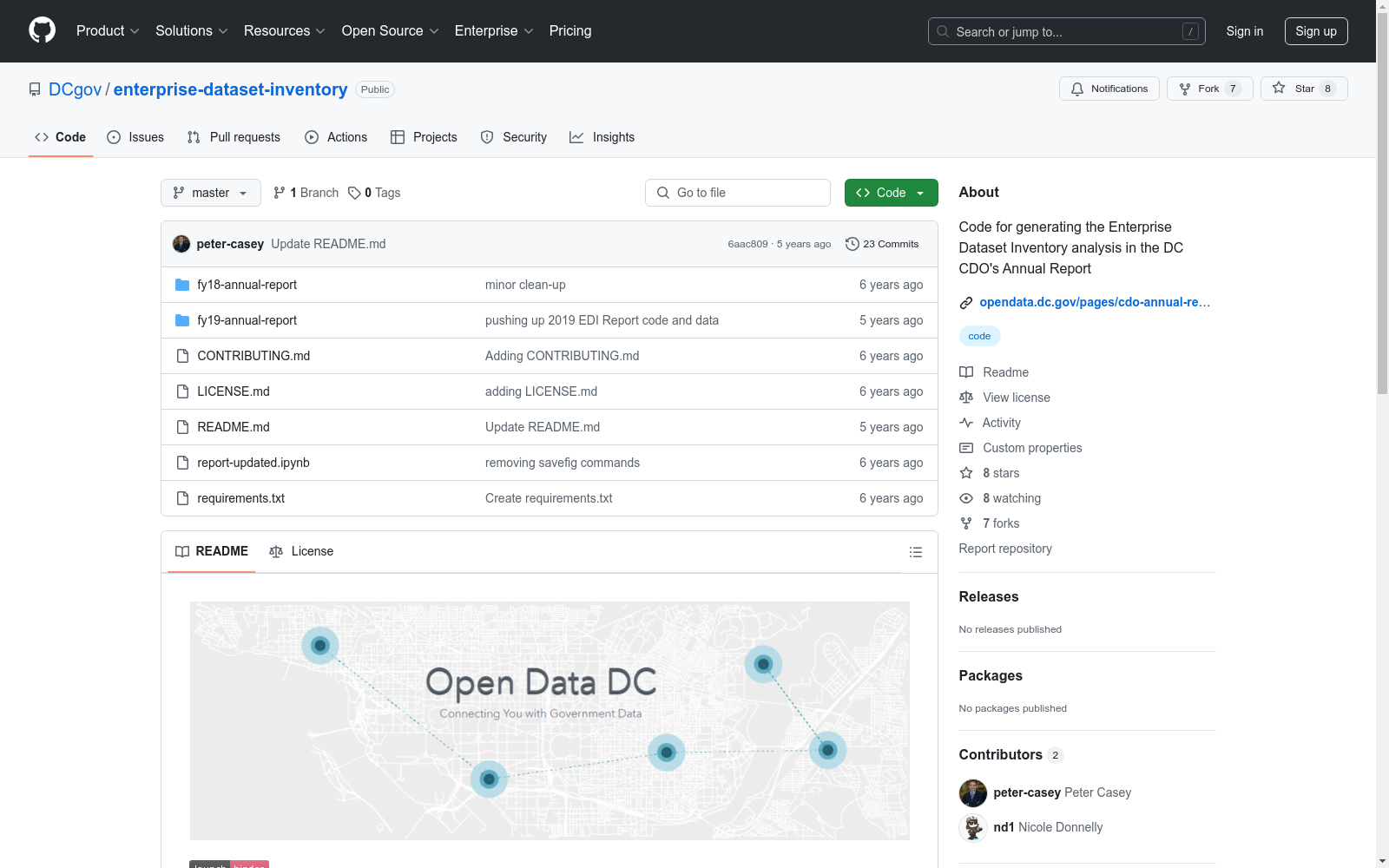
Task: Click the Search or jump to field
Action: (1066, 31)
